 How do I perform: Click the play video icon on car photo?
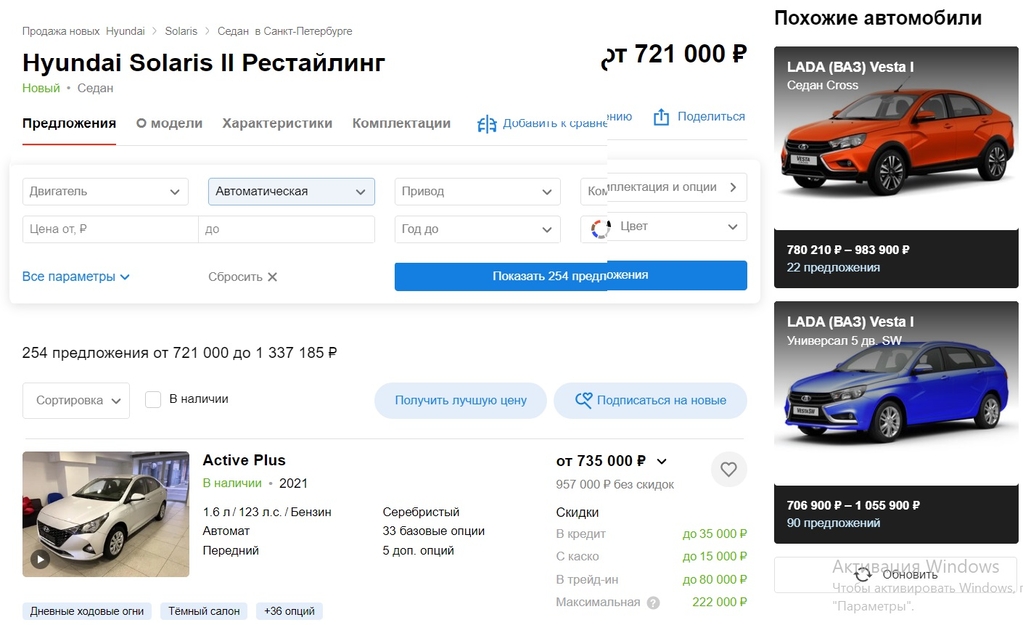[40, 559]
